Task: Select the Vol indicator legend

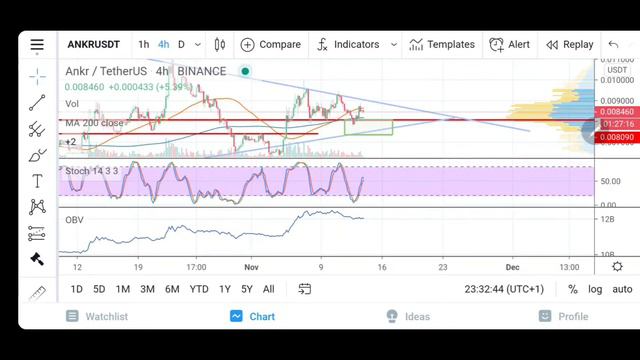Action: [x=72, y=104]
